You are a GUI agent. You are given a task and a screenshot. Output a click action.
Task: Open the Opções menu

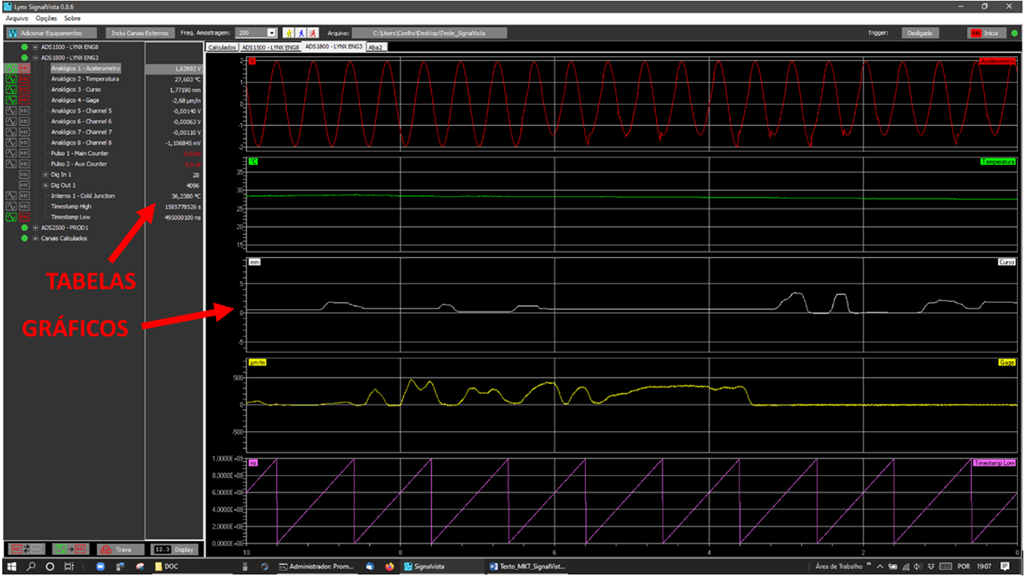click(46, 18)
